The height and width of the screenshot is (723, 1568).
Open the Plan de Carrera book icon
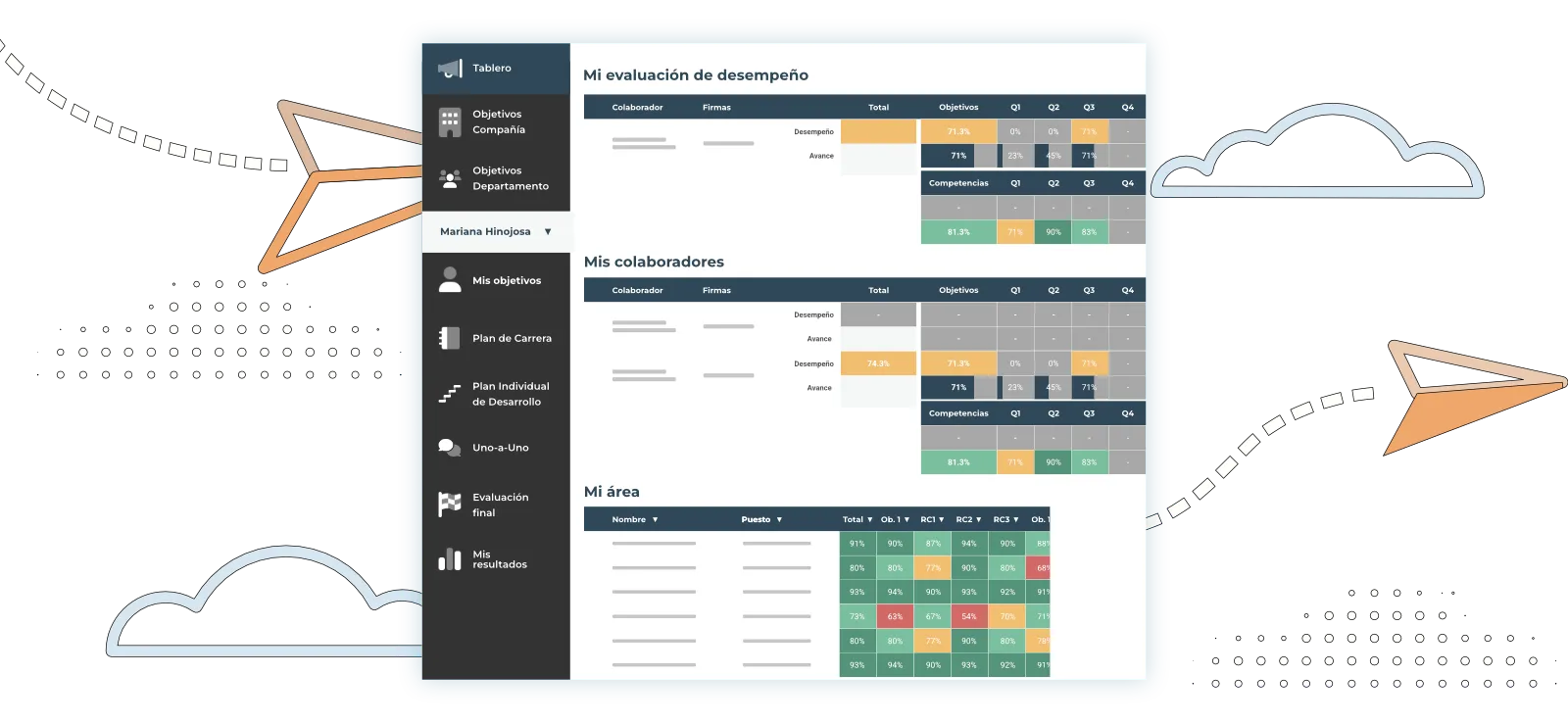[450, 338]
